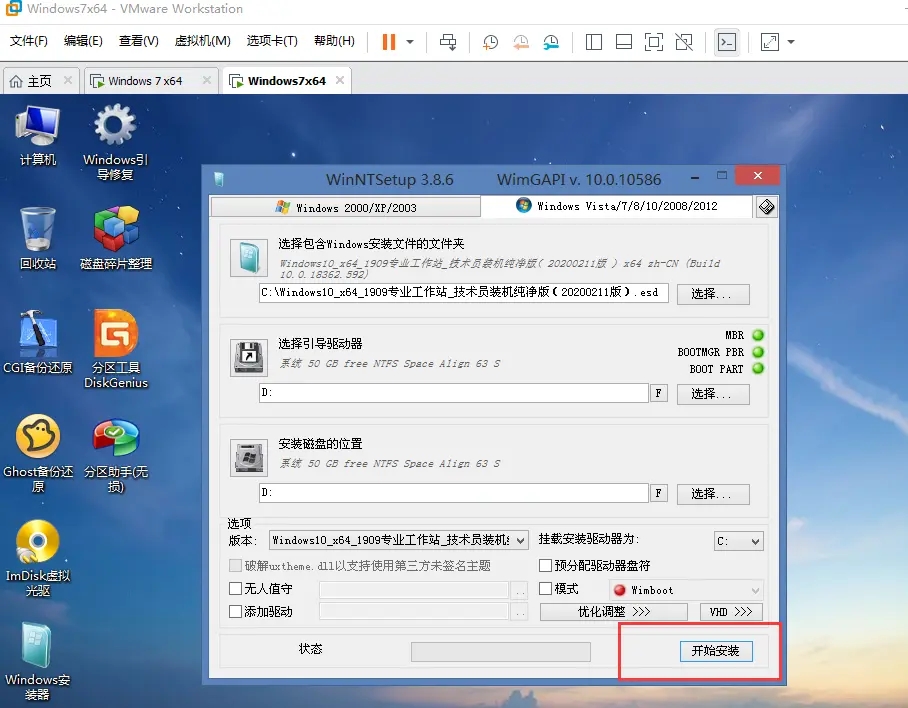
Task: Click BOOT PART green status indicator
Action: click(x=757, y=369)
